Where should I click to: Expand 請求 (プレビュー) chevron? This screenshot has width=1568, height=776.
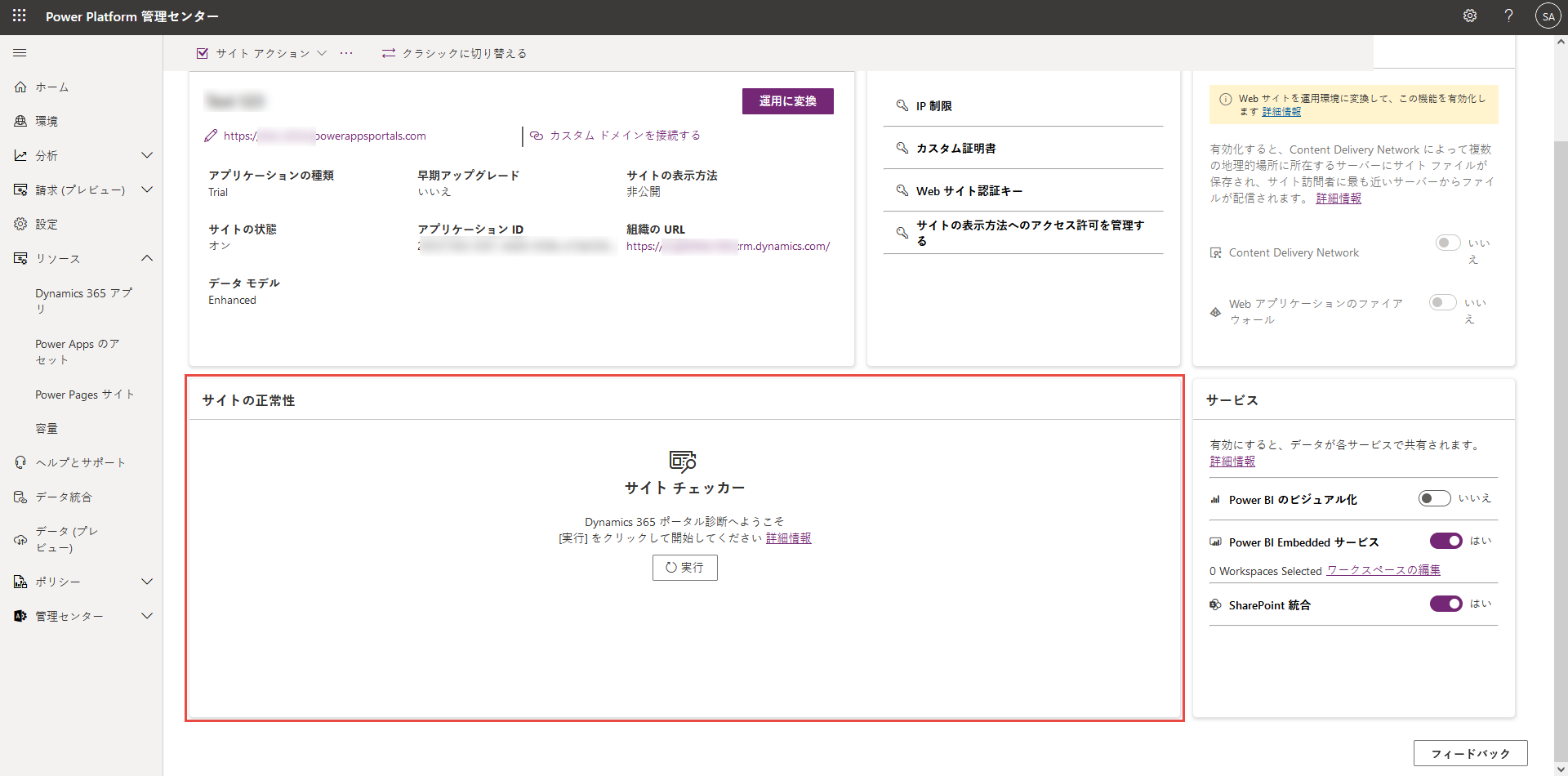point(147,190)
